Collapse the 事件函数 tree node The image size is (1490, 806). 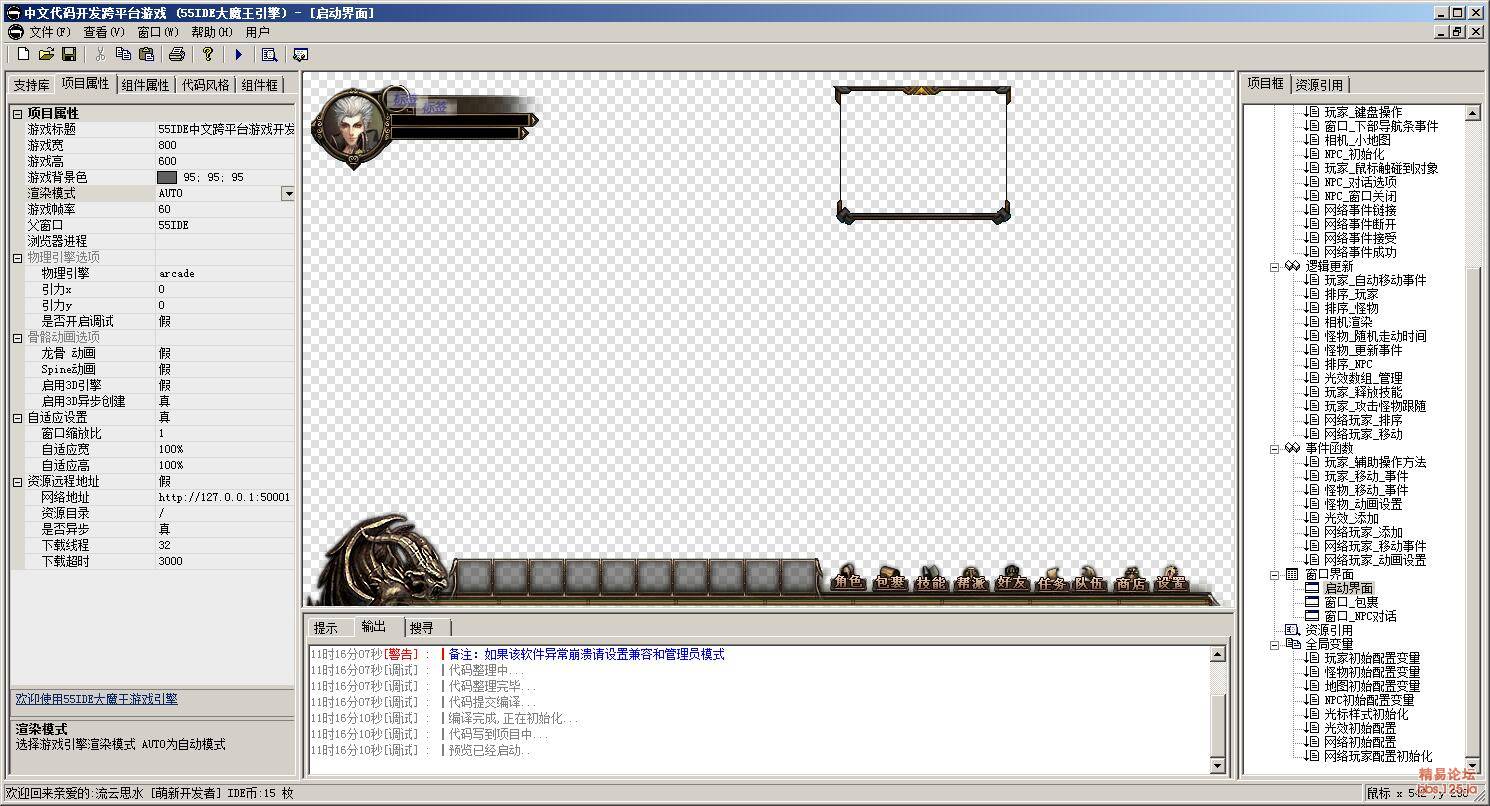click(x=1275, y=449)
